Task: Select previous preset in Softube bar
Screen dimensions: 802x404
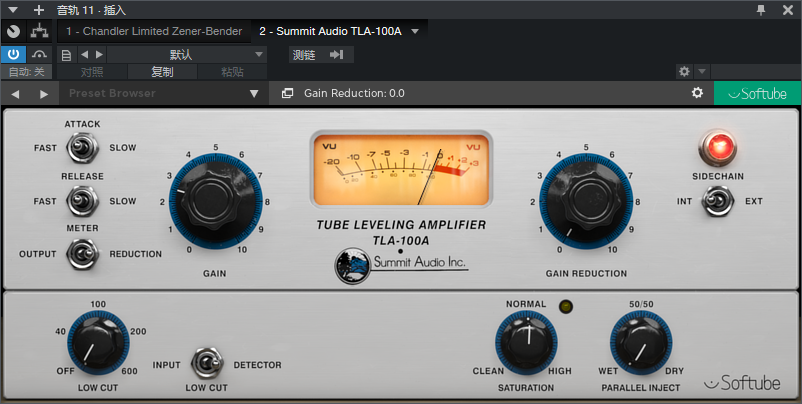Action: pyautogui.click(x=15, y=94)
